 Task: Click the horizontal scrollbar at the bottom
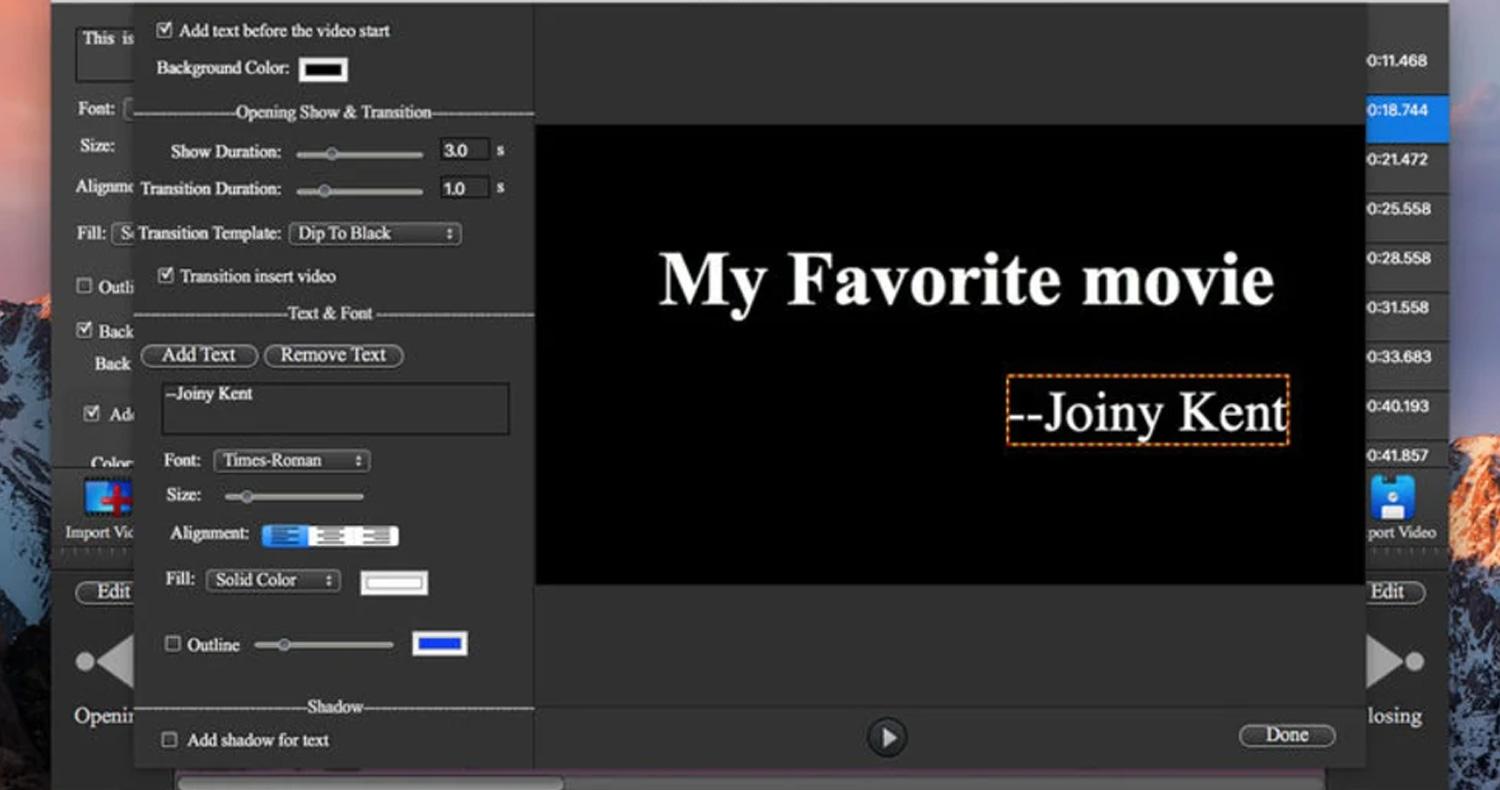click(x=370, y=783)
